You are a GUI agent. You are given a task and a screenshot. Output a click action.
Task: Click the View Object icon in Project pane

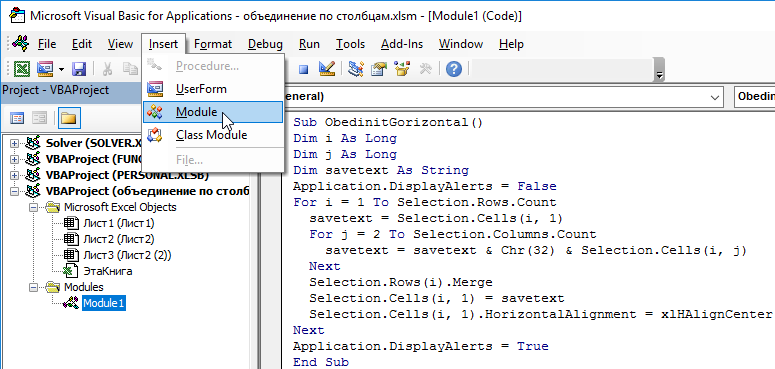[39, 118]
